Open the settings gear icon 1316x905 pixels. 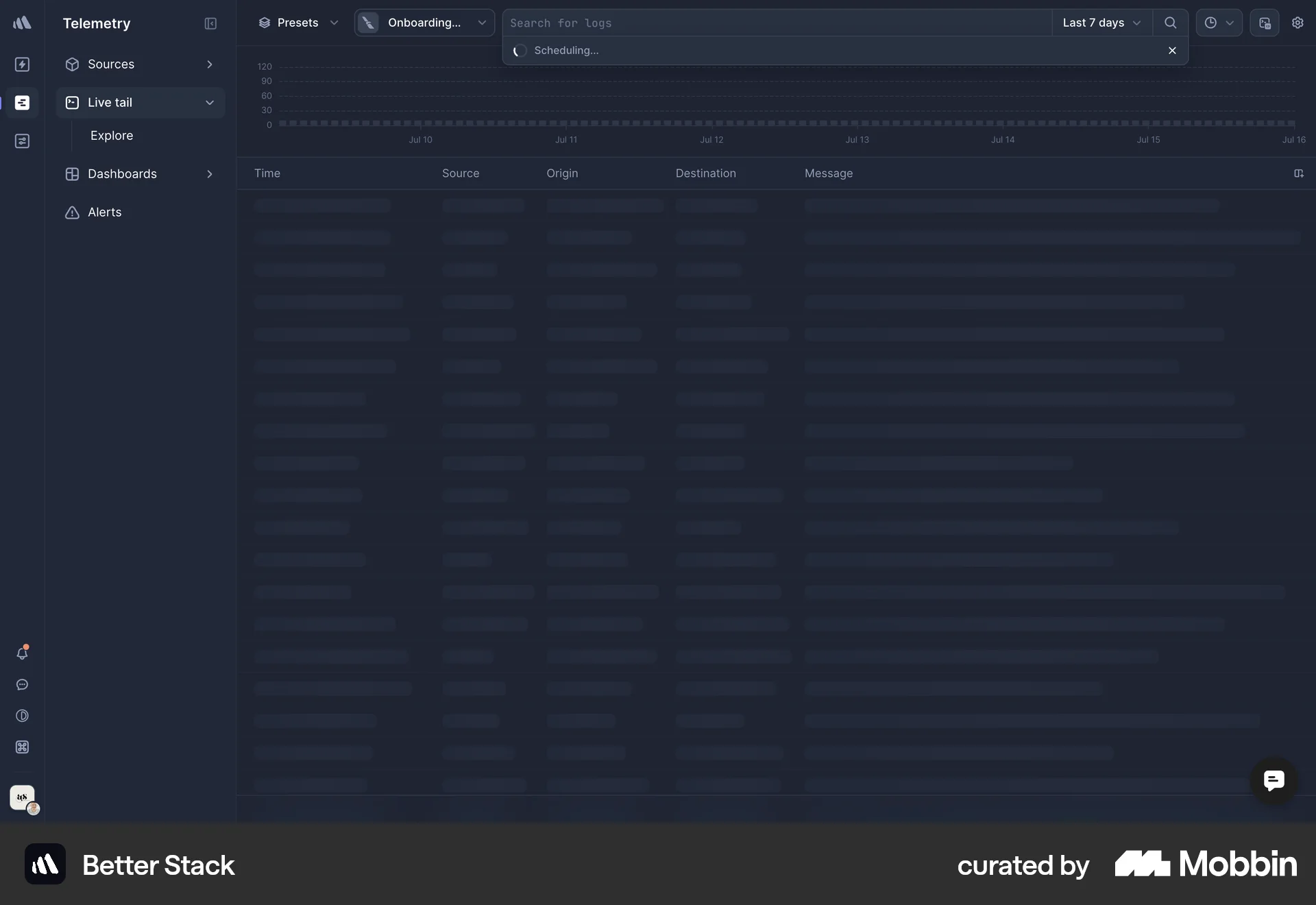click(x=1297, y=23)
